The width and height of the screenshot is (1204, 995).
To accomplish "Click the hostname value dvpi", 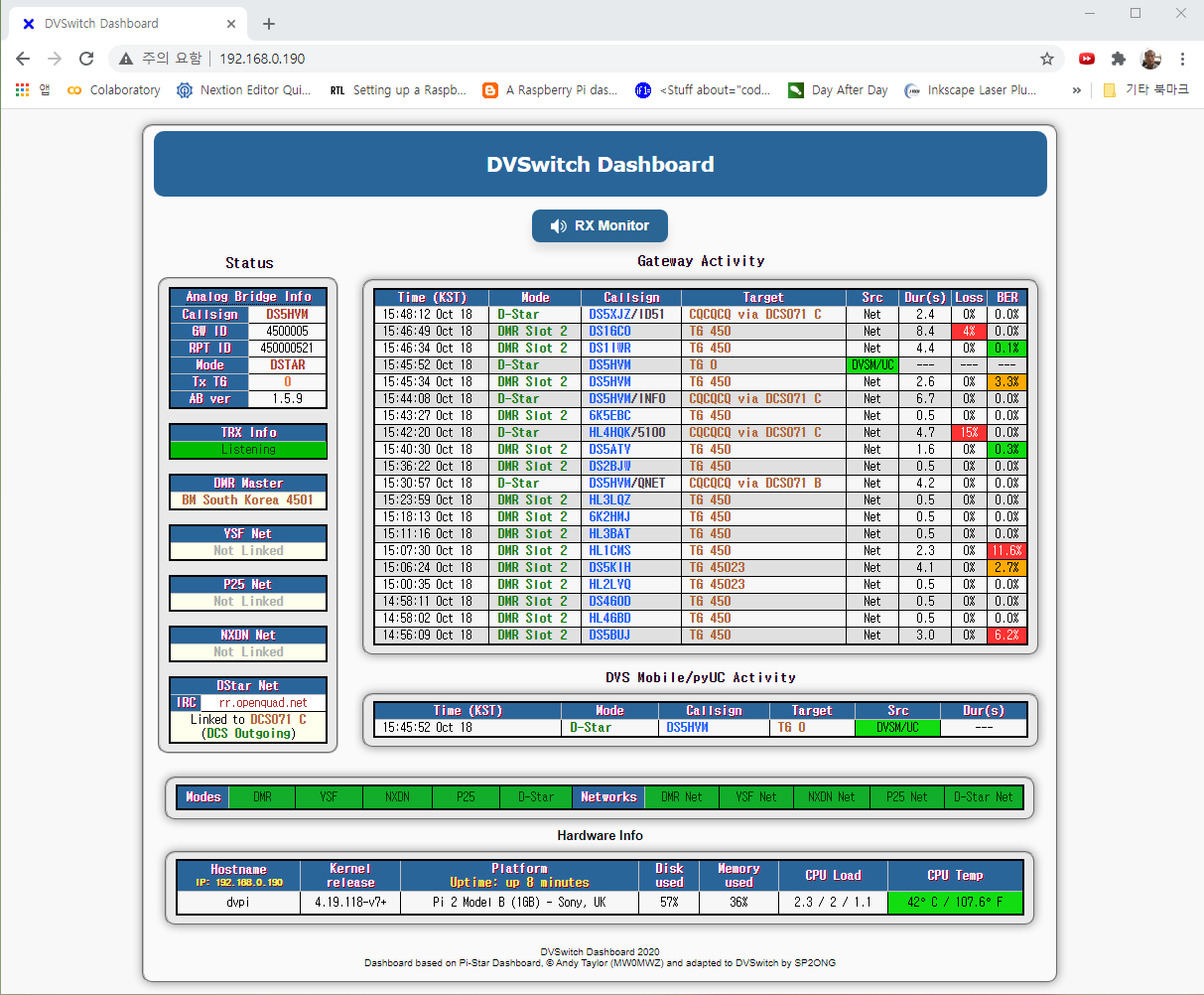I will (x=238, y=903).
